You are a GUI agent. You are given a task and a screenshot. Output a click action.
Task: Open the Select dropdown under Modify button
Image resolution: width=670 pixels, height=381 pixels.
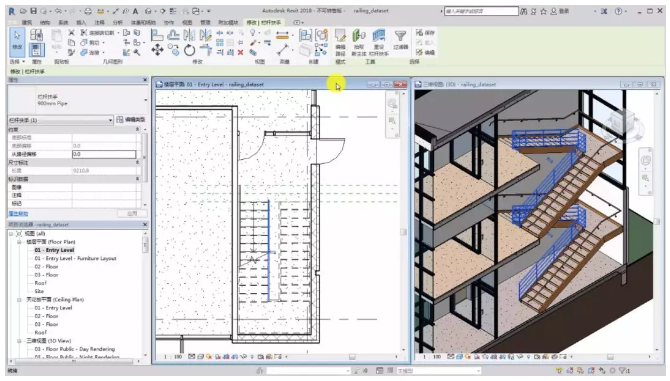pyautogui.click(x=18, y=62)
